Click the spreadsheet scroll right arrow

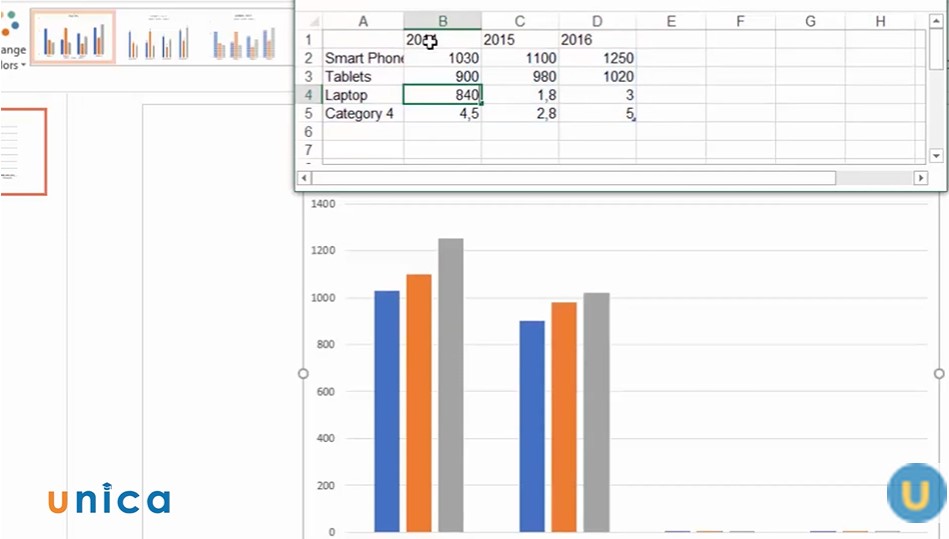[x=921, y=178]
